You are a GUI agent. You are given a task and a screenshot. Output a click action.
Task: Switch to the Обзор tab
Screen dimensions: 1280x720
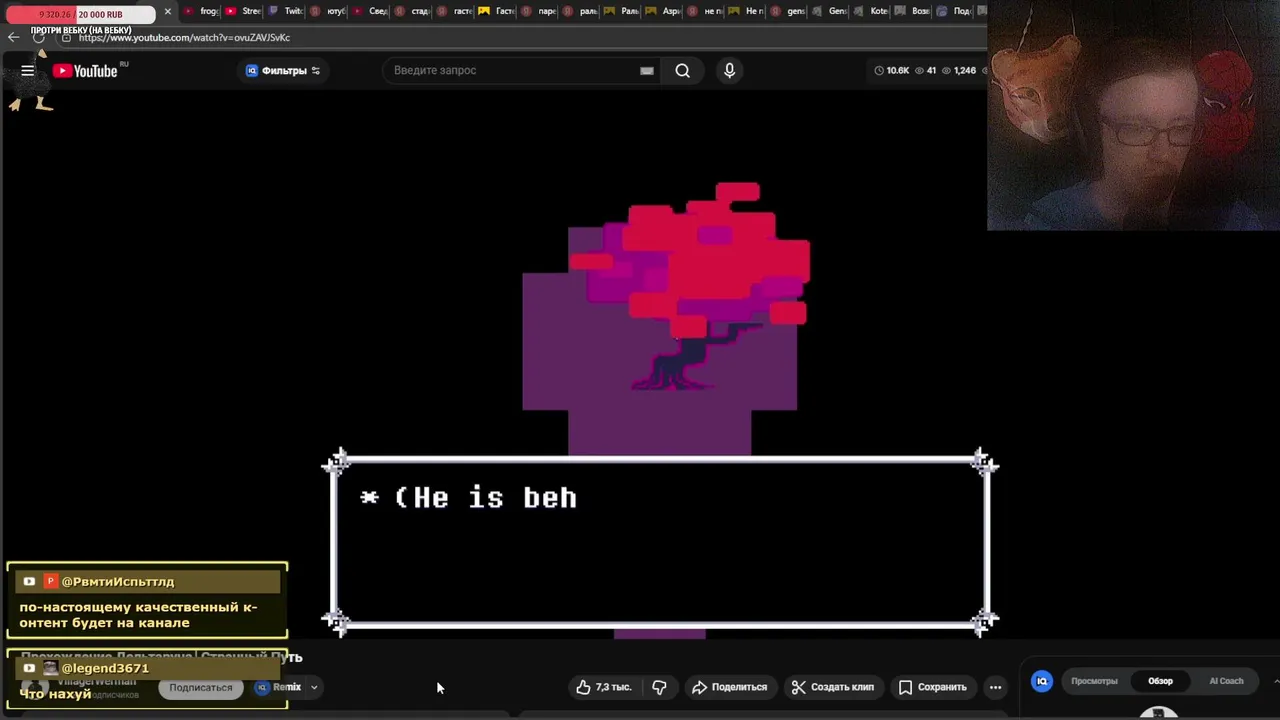coord(1160,681)
